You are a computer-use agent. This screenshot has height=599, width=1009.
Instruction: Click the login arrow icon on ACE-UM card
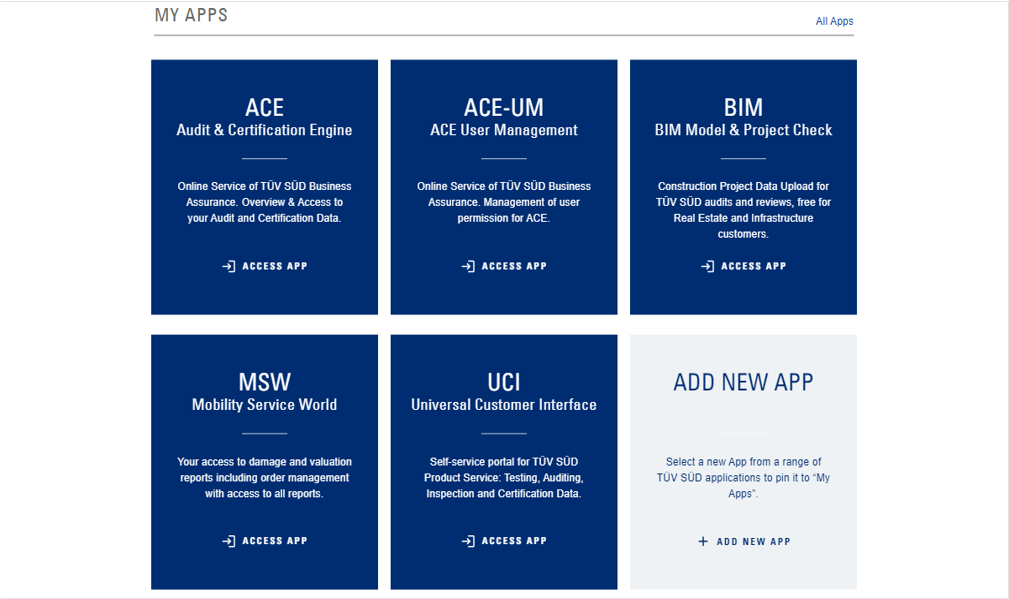(468, 266)
